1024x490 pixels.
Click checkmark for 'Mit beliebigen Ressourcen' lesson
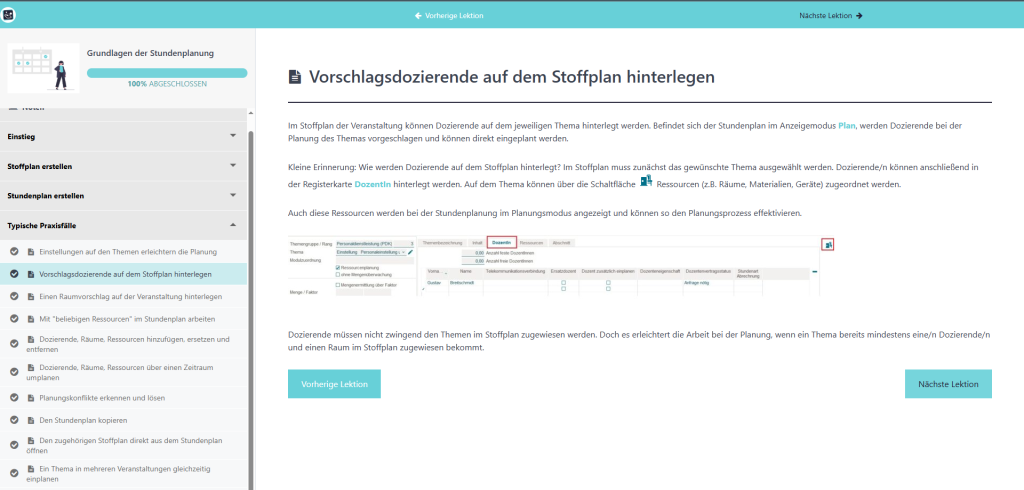pos(15,319)
